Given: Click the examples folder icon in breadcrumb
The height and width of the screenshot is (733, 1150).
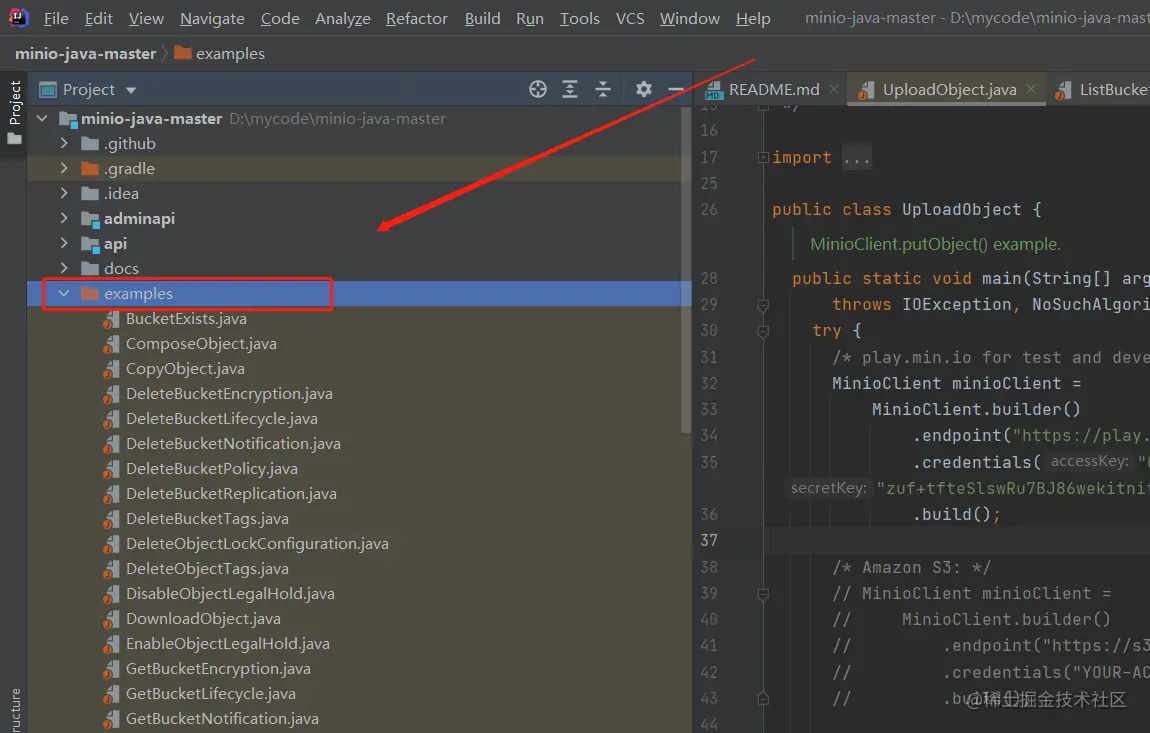Looking at the screenshot, I should [x=183, y=53].
